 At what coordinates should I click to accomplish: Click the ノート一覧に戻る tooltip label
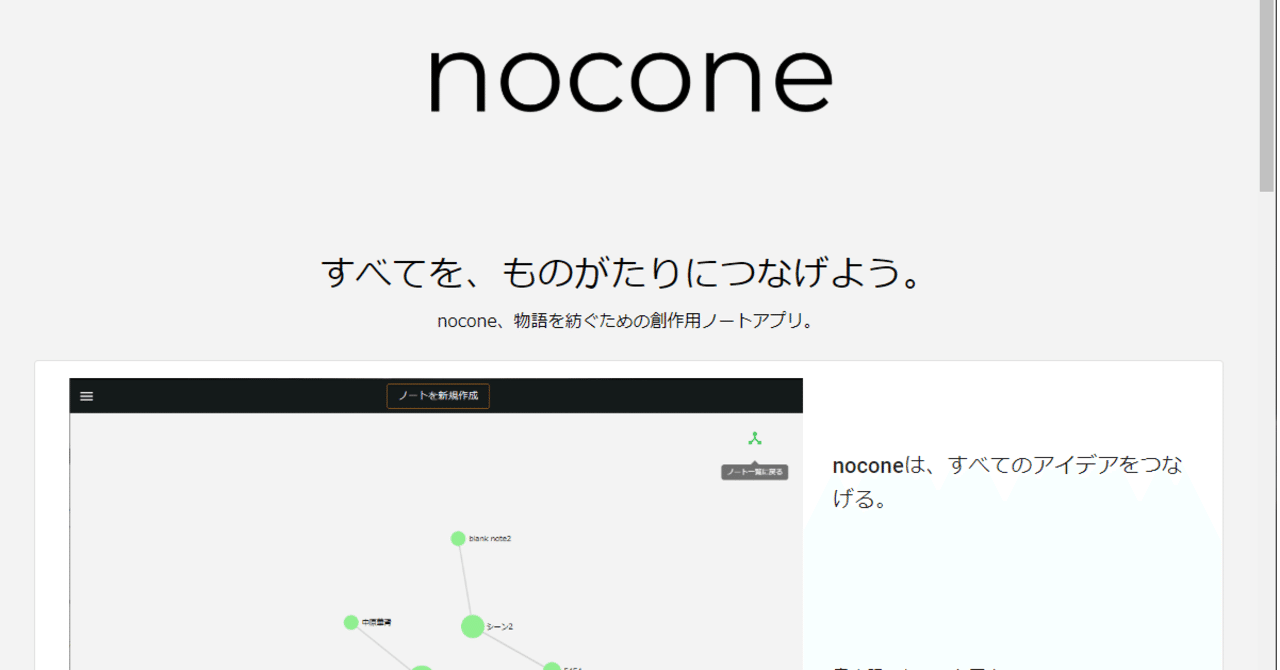point(755,472)
